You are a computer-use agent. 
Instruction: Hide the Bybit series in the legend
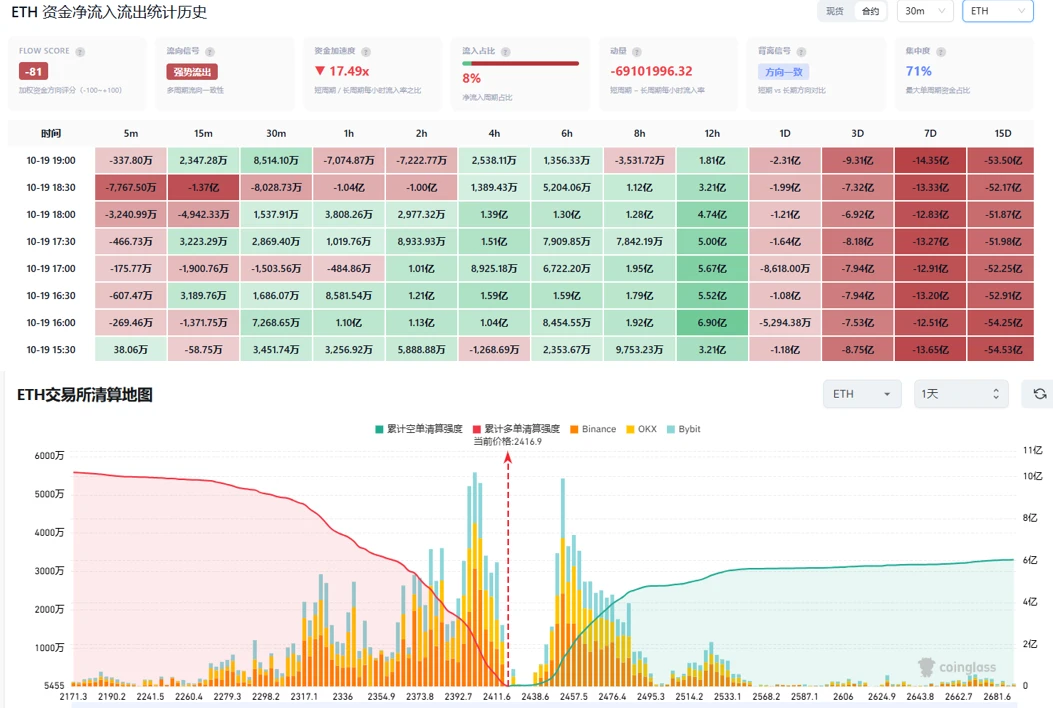click(684, 429)
